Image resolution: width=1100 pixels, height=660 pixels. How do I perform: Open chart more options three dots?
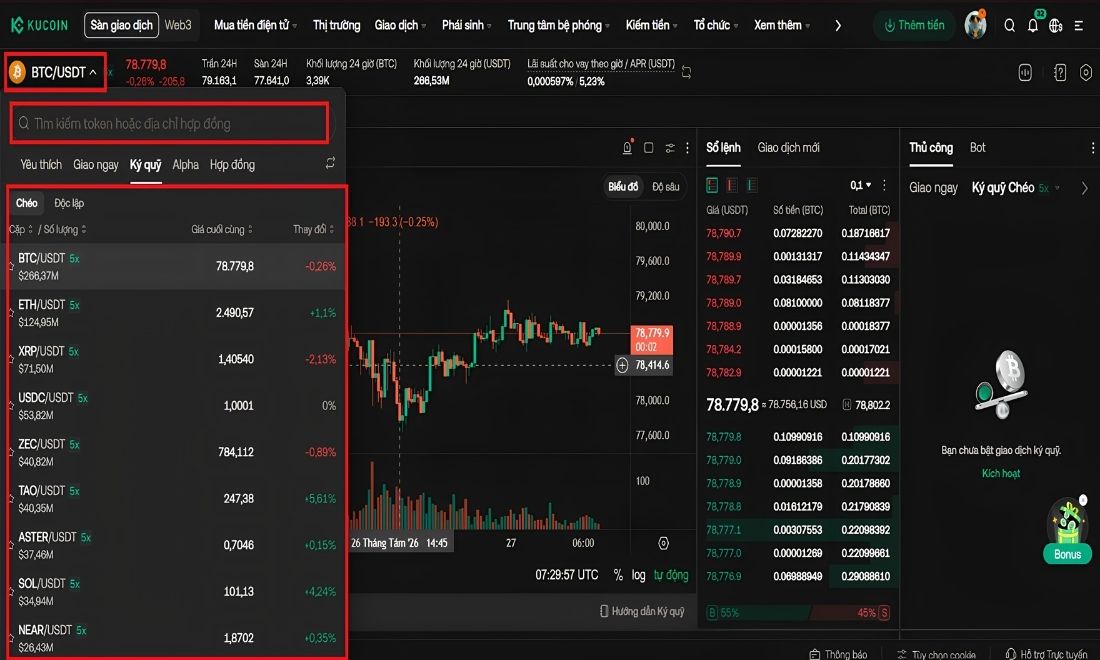(x=688, y=147)
